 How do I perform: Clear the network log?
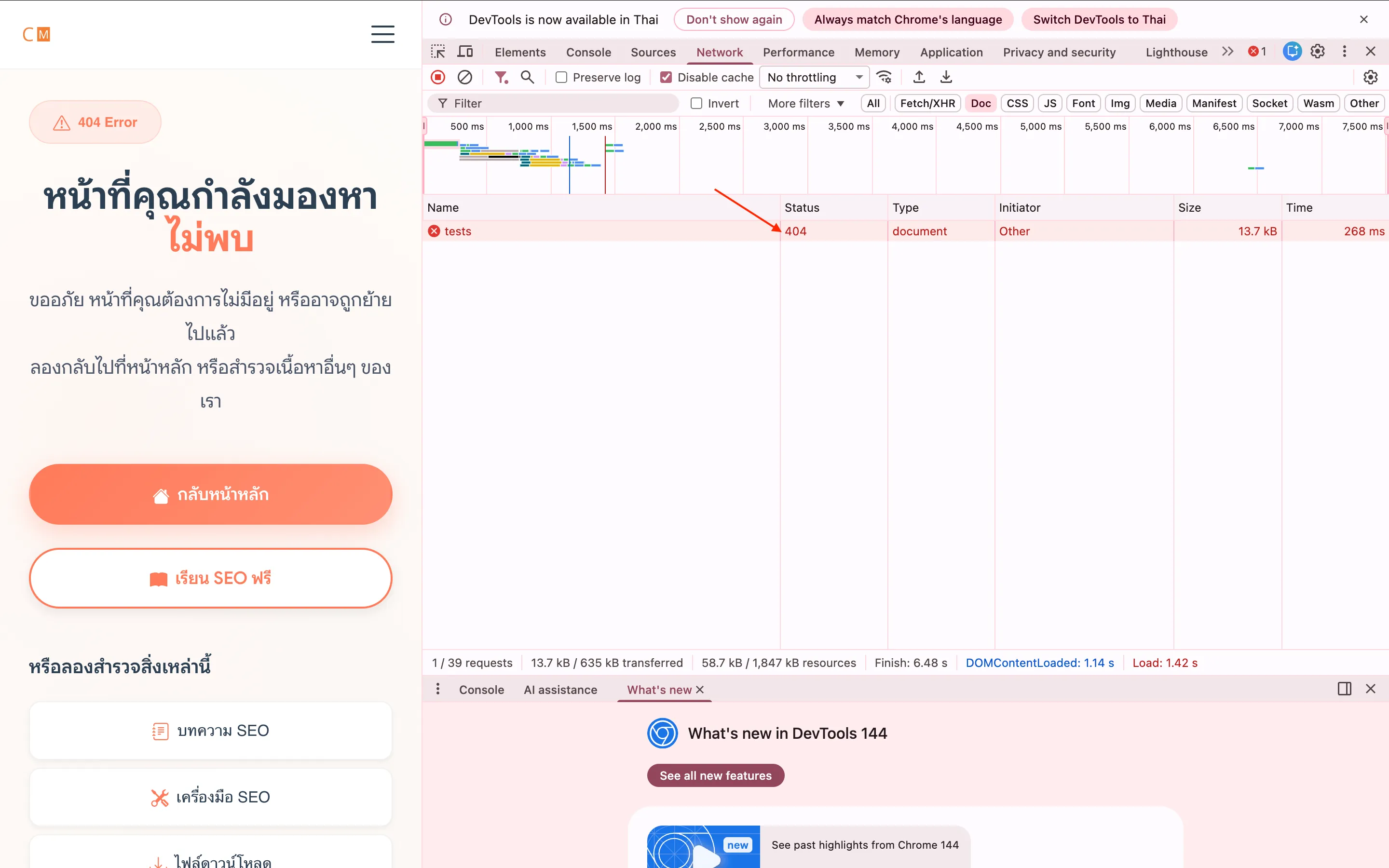click(x=465, y=77)
